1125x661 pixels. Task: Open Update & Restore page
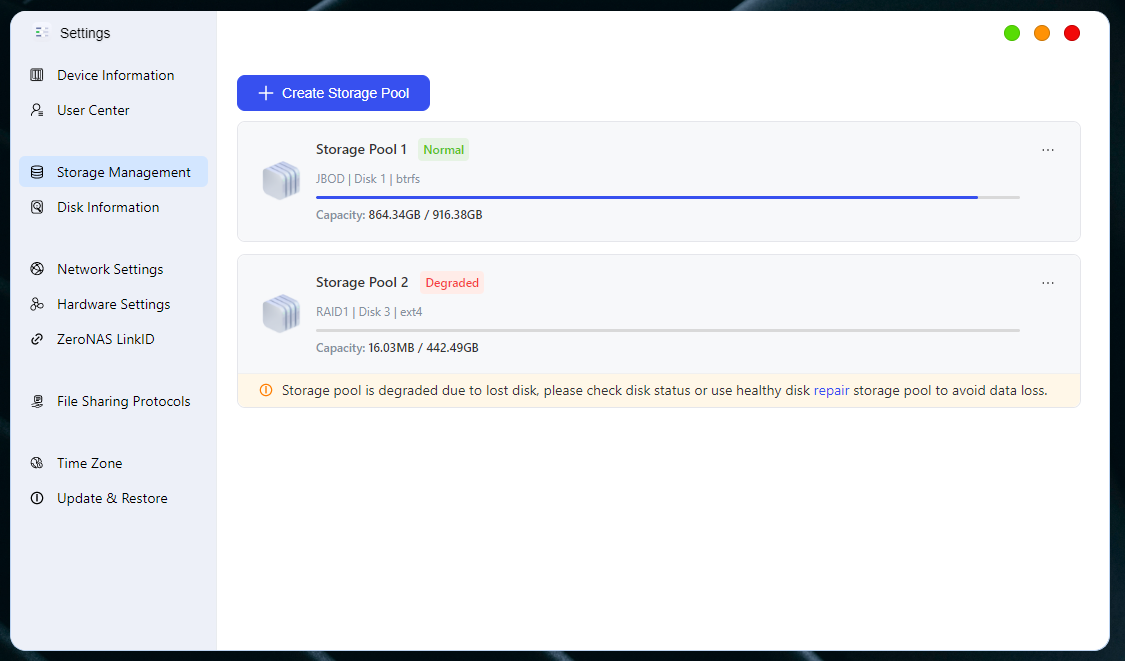113,498
